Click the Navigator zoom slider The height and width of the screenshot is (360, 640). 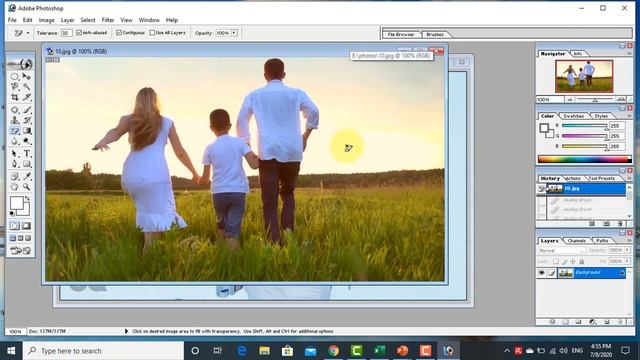[x=595, y=99]
